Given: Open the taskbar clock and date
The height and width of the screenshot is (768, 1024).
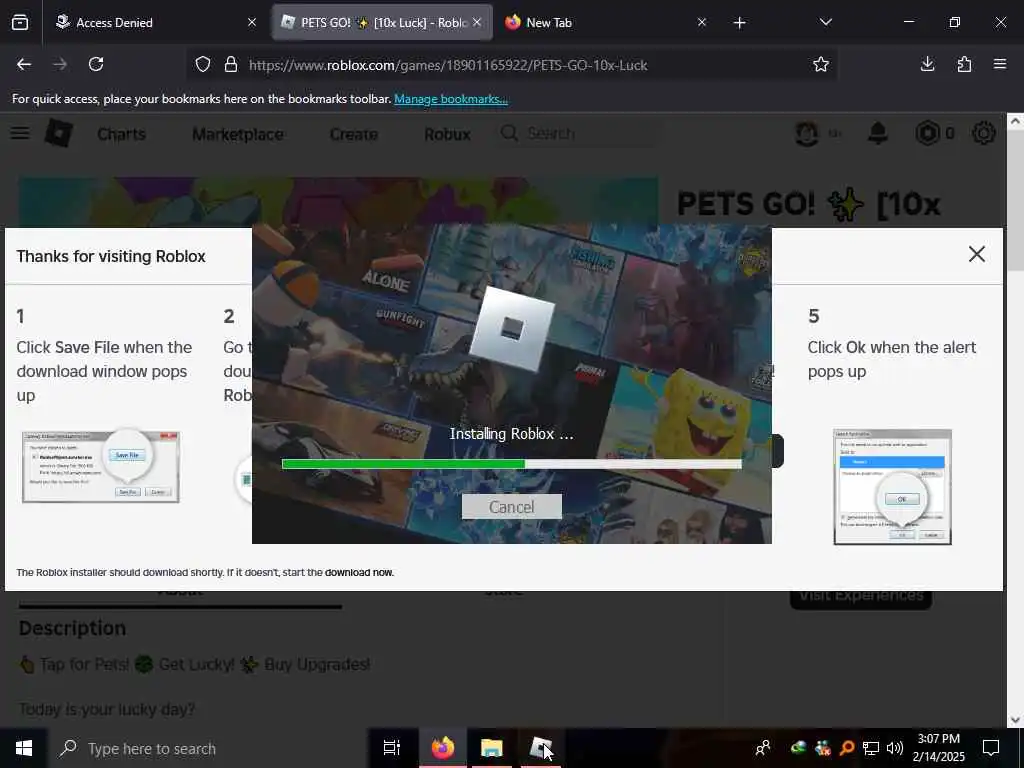Looking at the screenshot, I should [938, 748].
